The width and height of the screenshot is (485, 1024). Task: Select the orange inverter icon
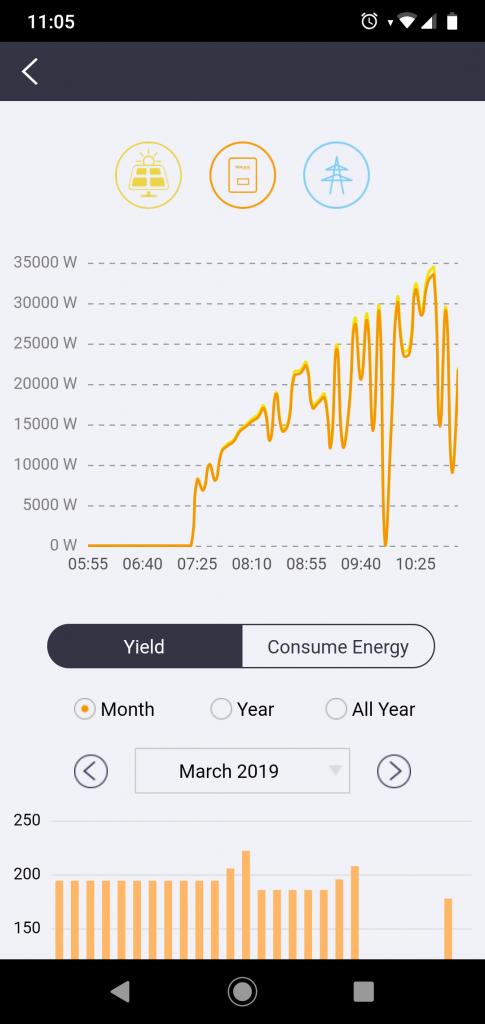click(243, 175)
